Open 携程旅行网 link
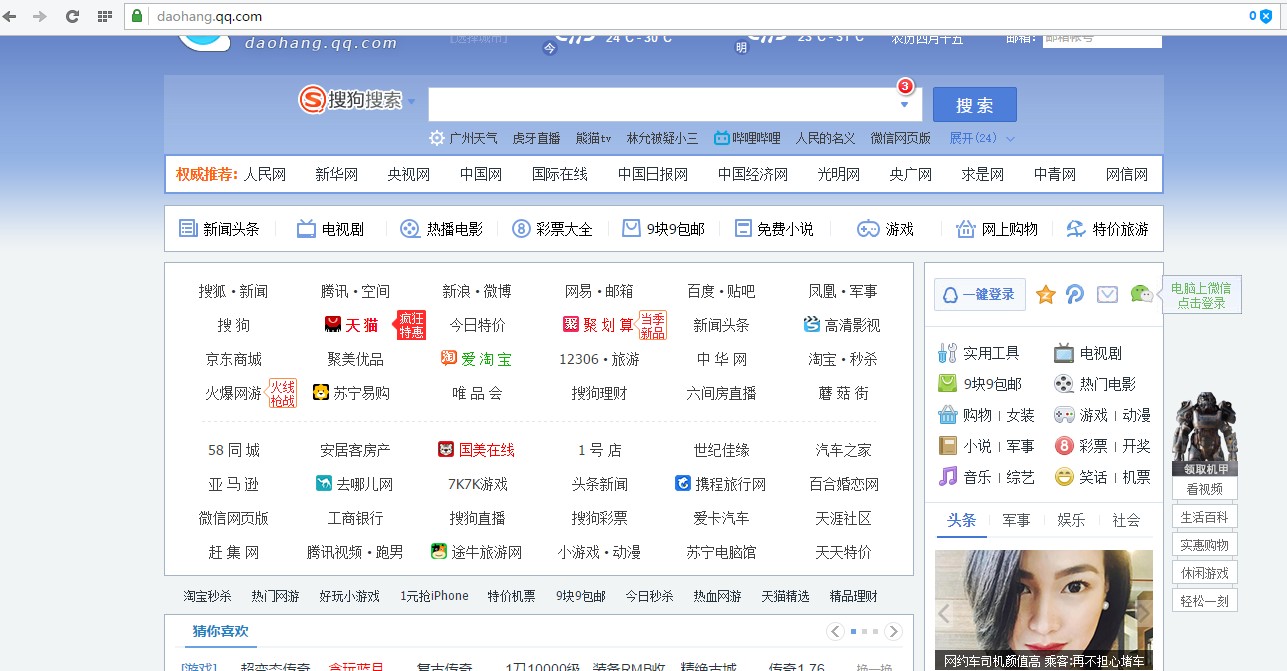 (721, 484)
